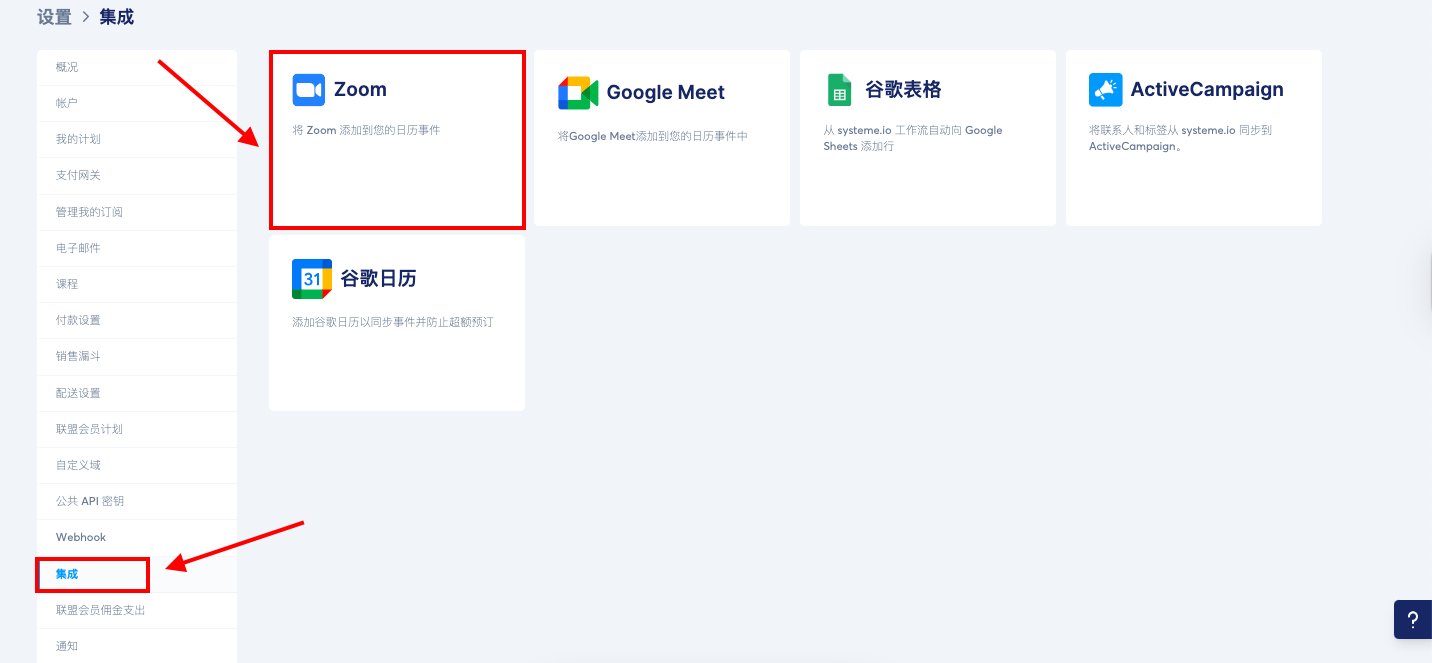Select 支付网关 in the sidebar

click(137, 175)
